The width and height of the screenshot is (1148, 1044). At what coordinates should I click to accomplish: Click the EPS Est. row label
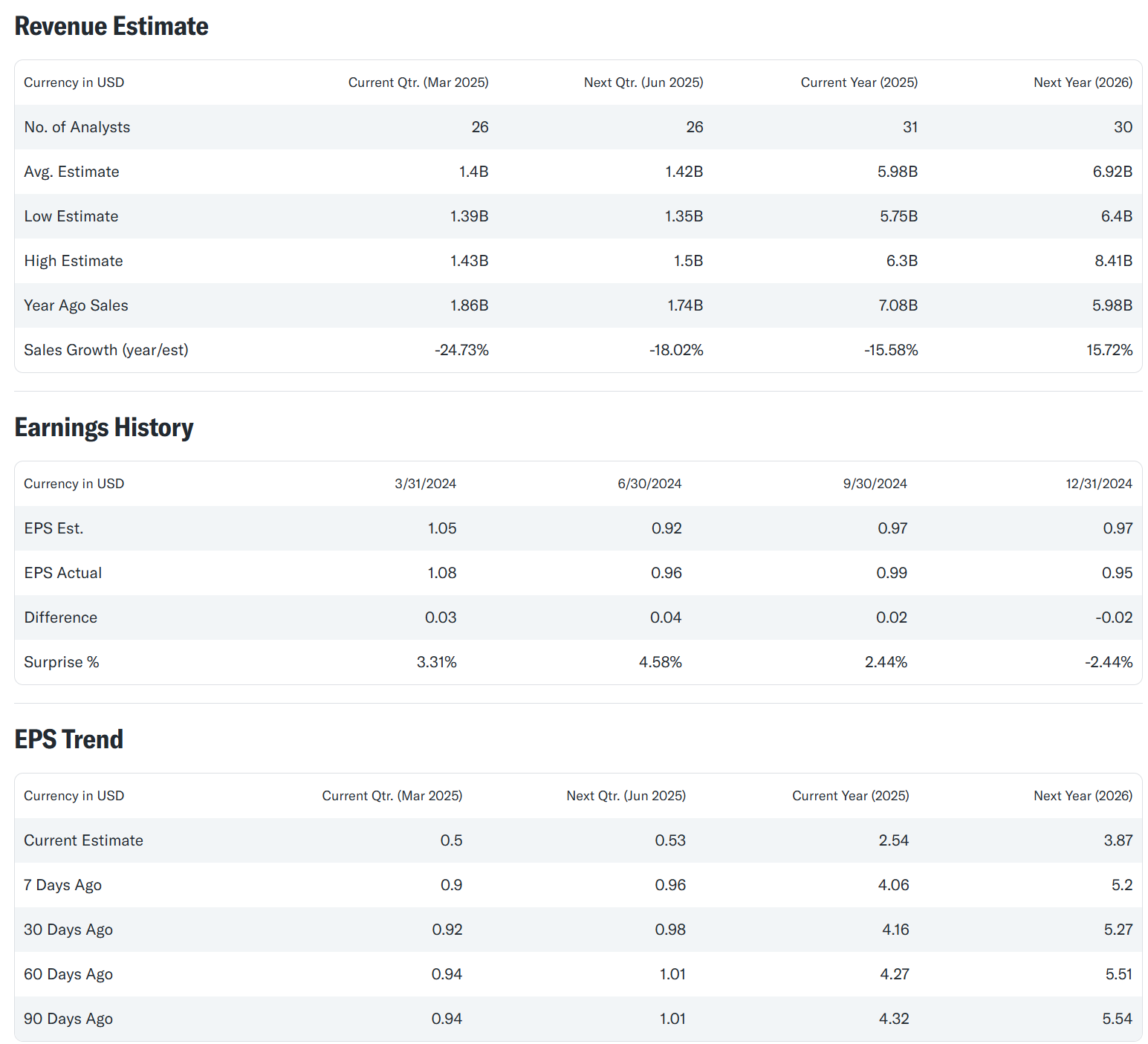53,528
